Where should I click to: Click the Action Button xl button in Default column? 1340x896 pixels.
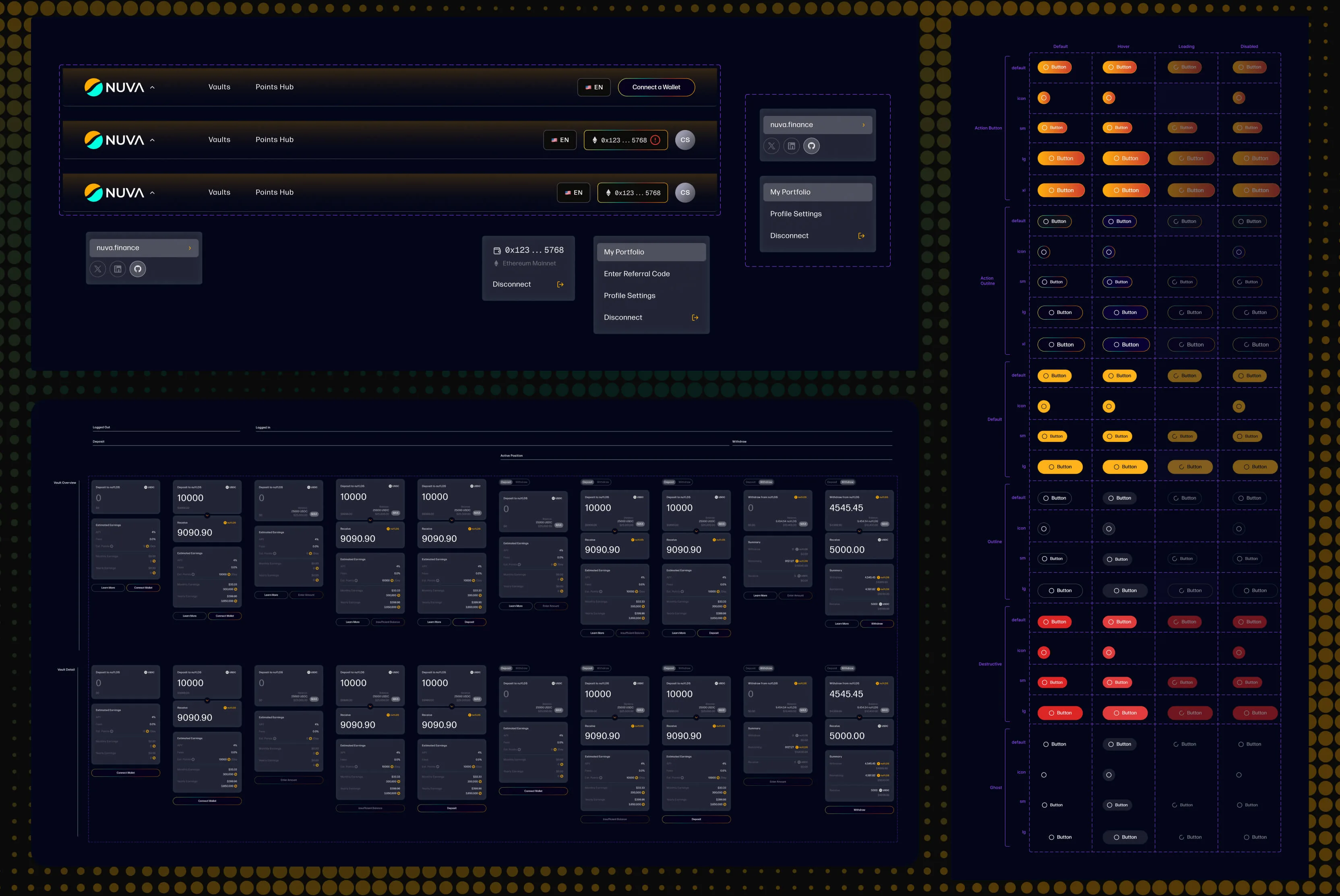pos(1061,190)
